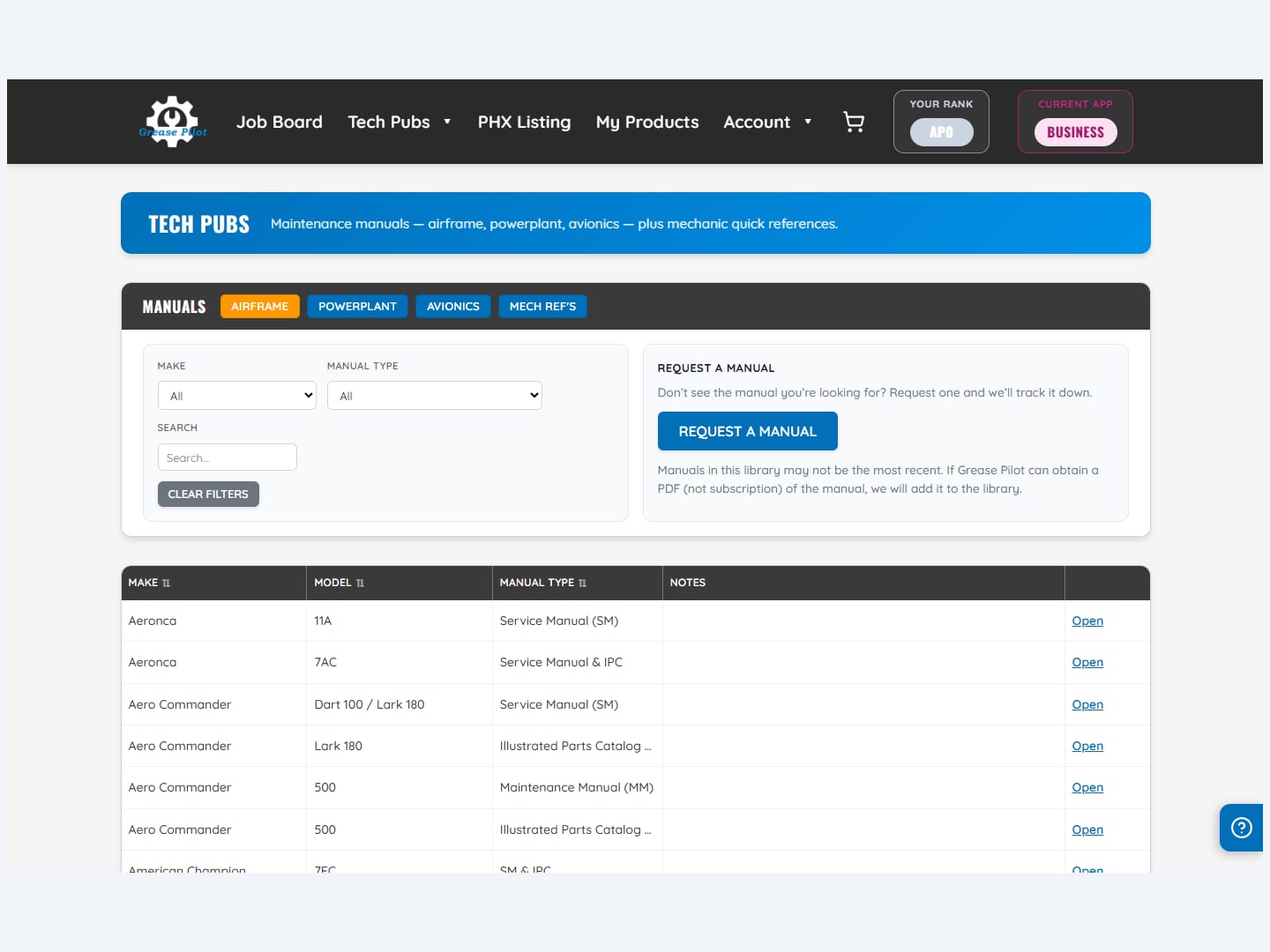Open Aero Commander 500 Maintenance Manual
The height and width of the screenshot is (952, 1270).
tap(1087, 787)
